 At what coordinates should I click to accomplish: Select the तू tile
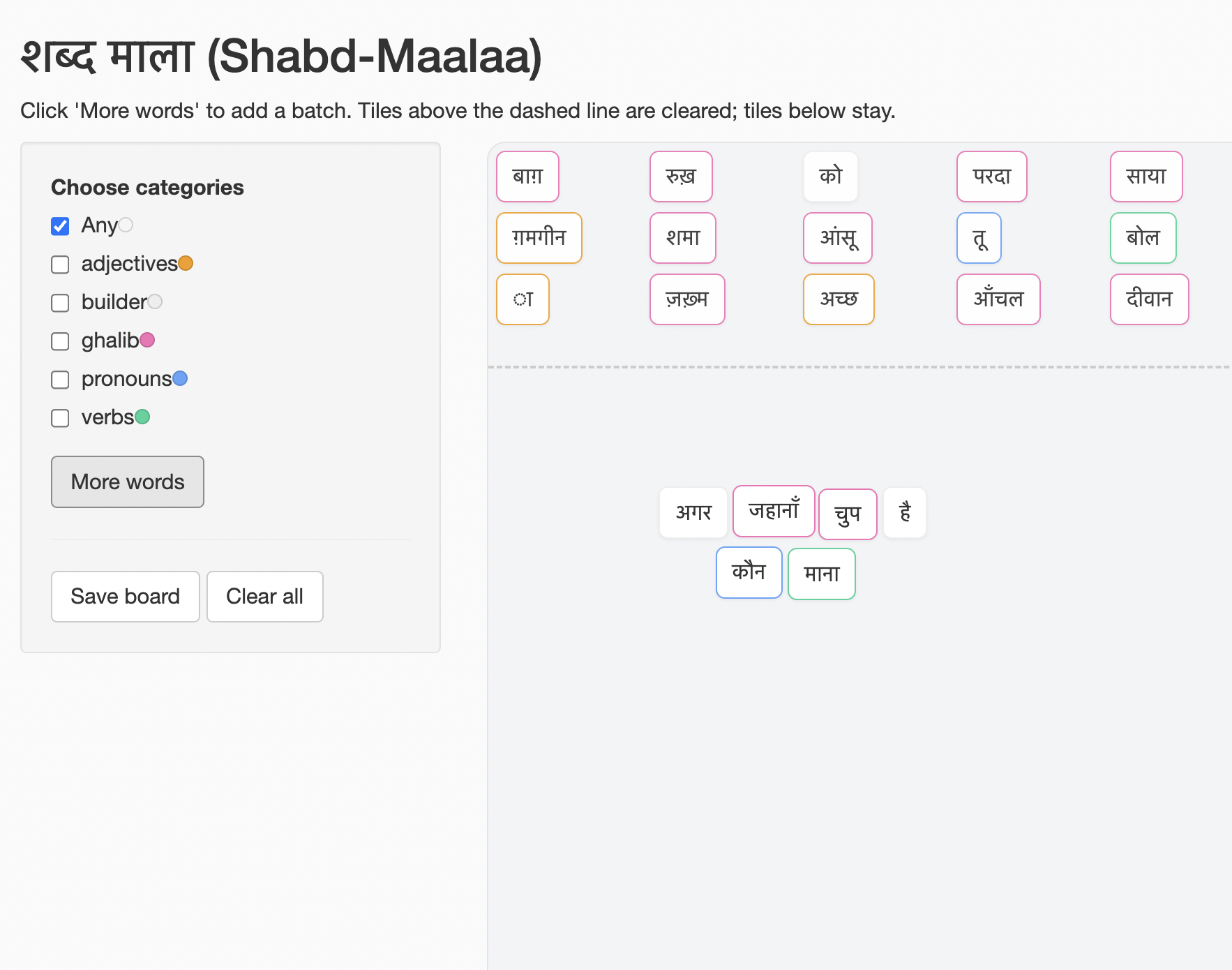[x=979, y=238]
